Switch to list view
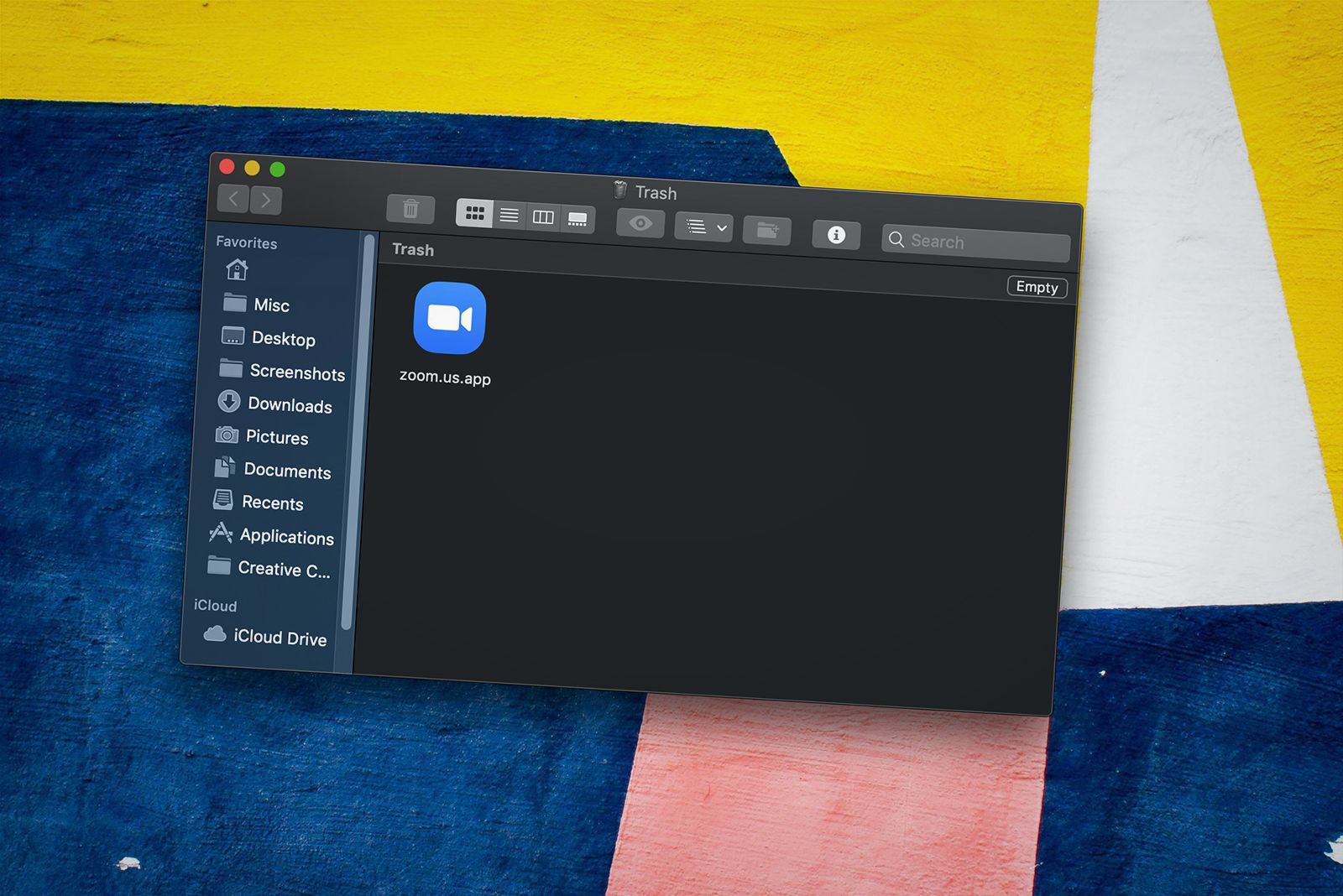1343x896 pixels. click(x=509, y=215)
